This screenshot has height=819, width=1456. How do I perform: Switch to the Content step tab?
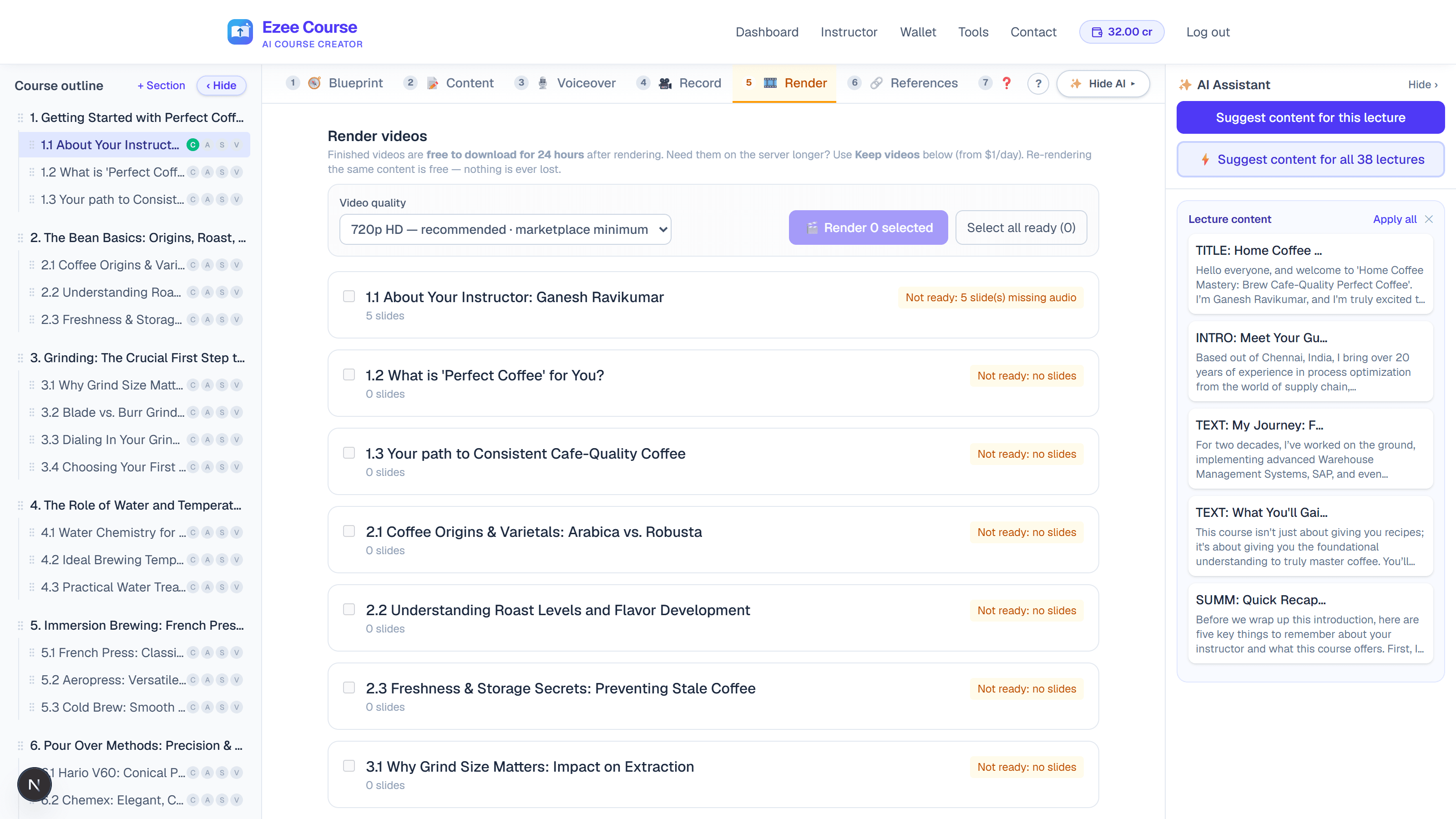(x=449, y=83)
